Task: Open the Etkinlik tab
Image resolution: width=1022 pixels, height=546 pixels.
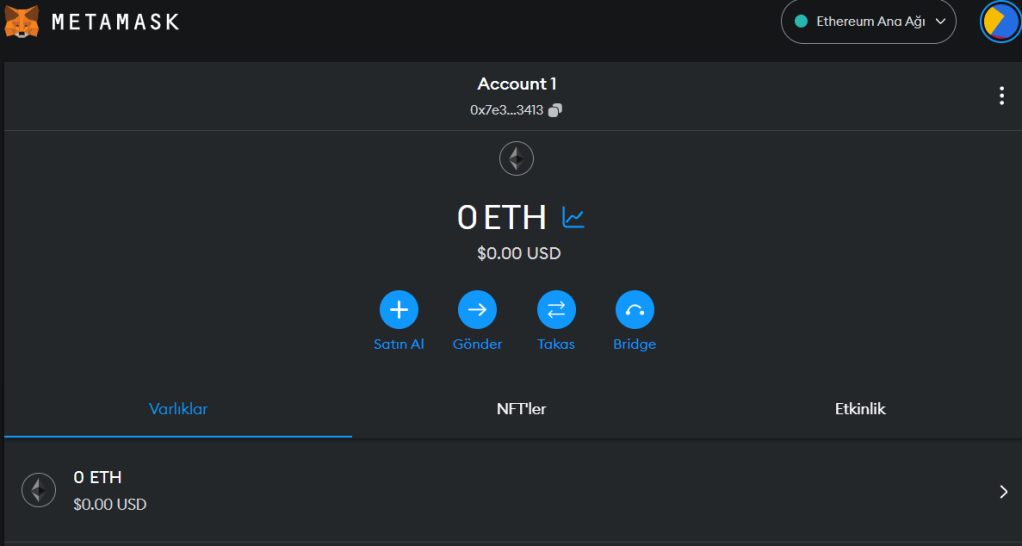Action: 860,409
